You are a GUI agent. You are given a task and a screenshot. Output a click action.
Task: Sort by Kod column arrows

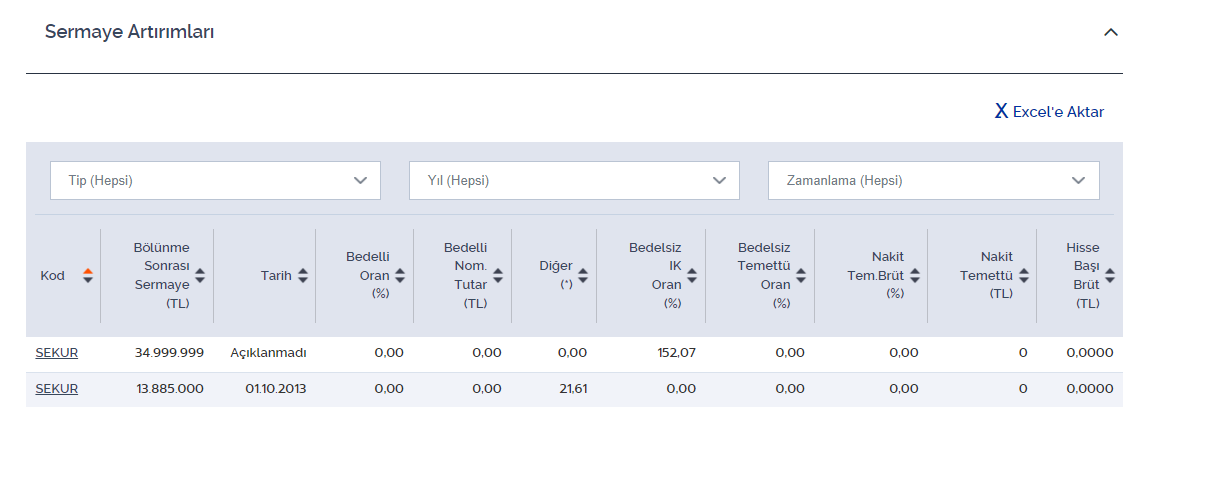(x=88, y=276)
